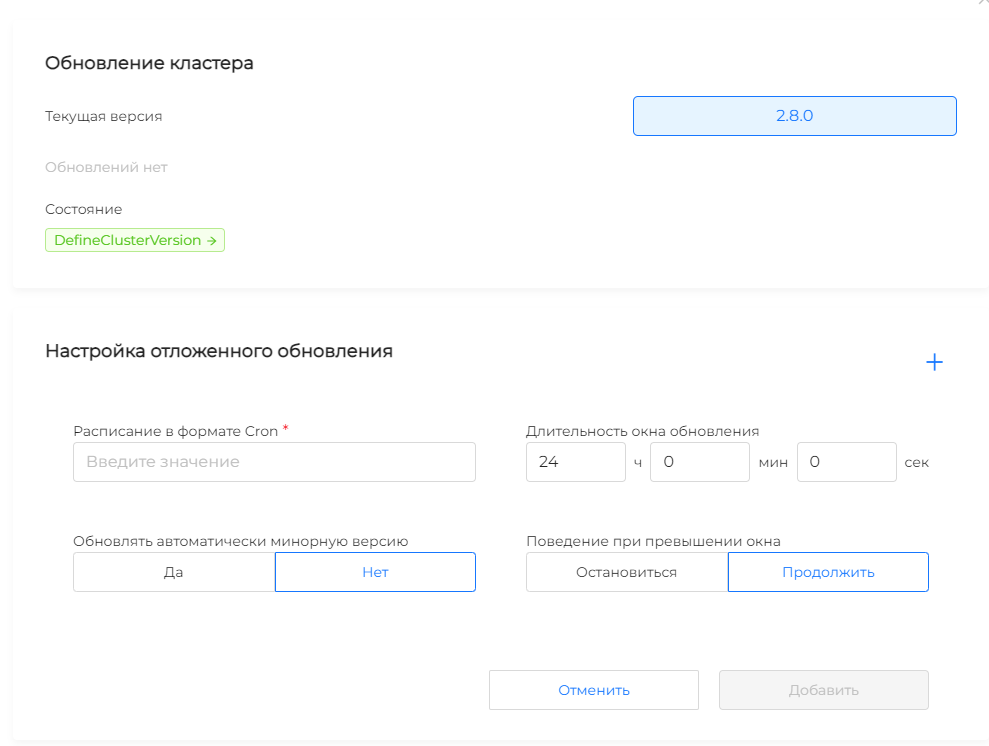The height and width of the screenshot is (746, 989).
Task: Enable automatic minor updates with Да
Action: [x=174, y=572]
